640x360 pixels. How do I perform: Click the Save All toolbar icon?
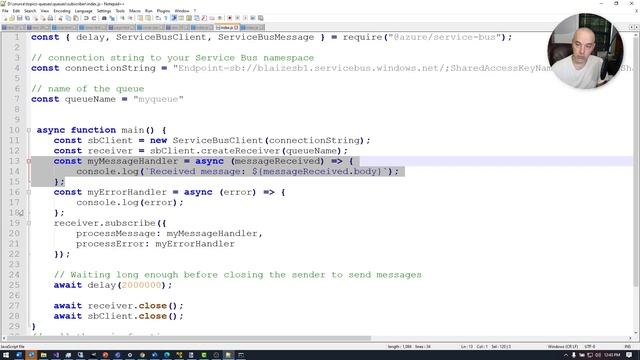click(x=27, y=18)
